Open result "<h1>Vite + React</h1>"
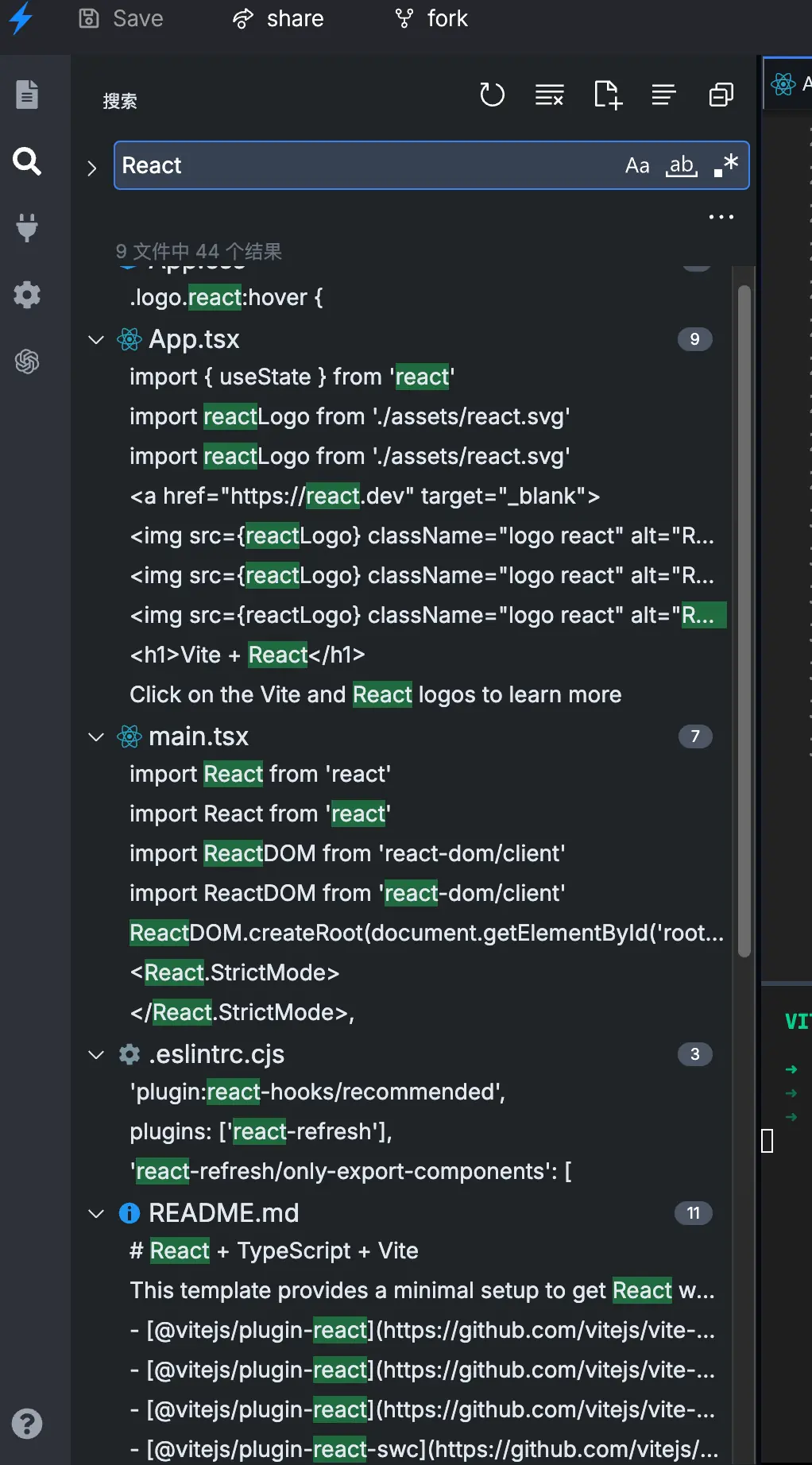The image size is (812, 1465). point(247,655)
